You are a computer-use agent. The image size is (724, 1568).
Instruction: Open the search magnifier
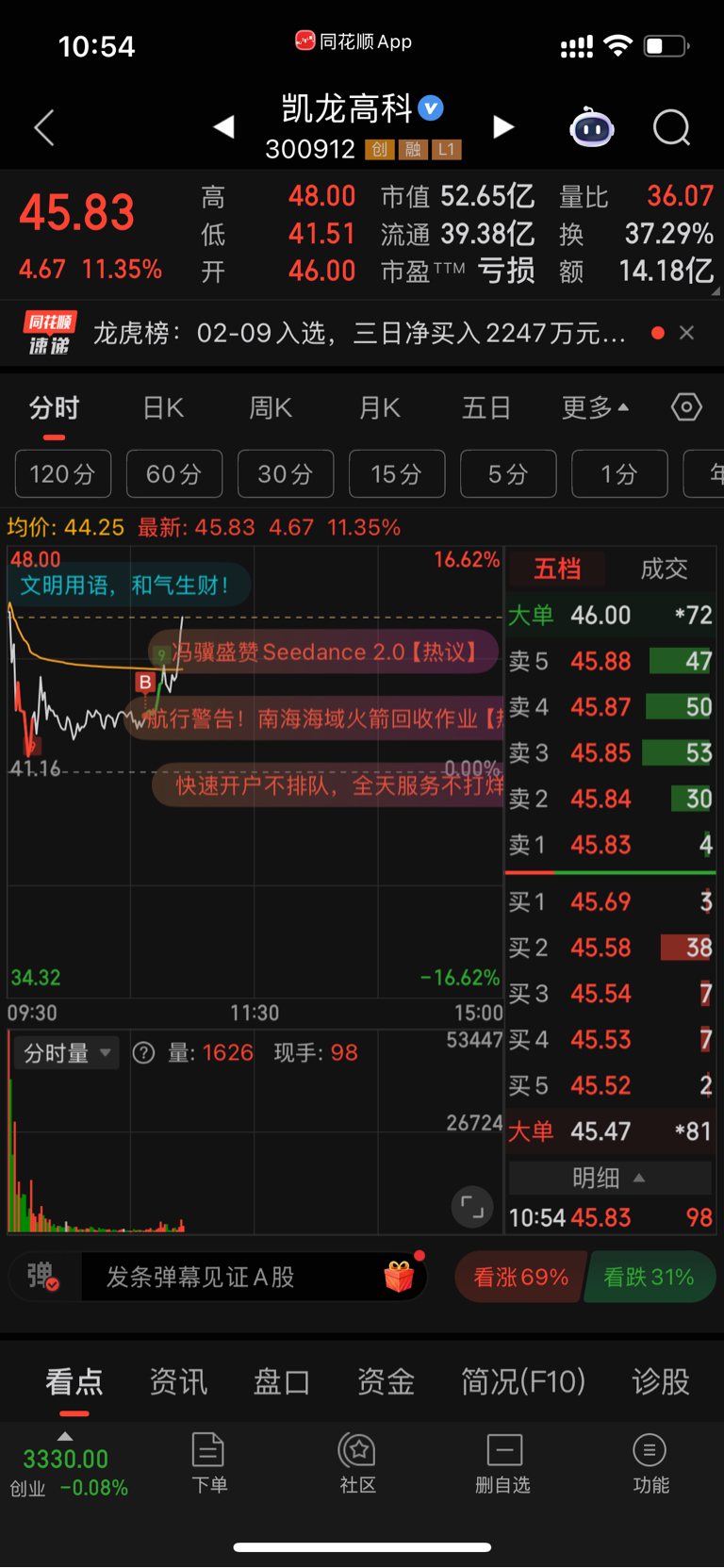672,127
